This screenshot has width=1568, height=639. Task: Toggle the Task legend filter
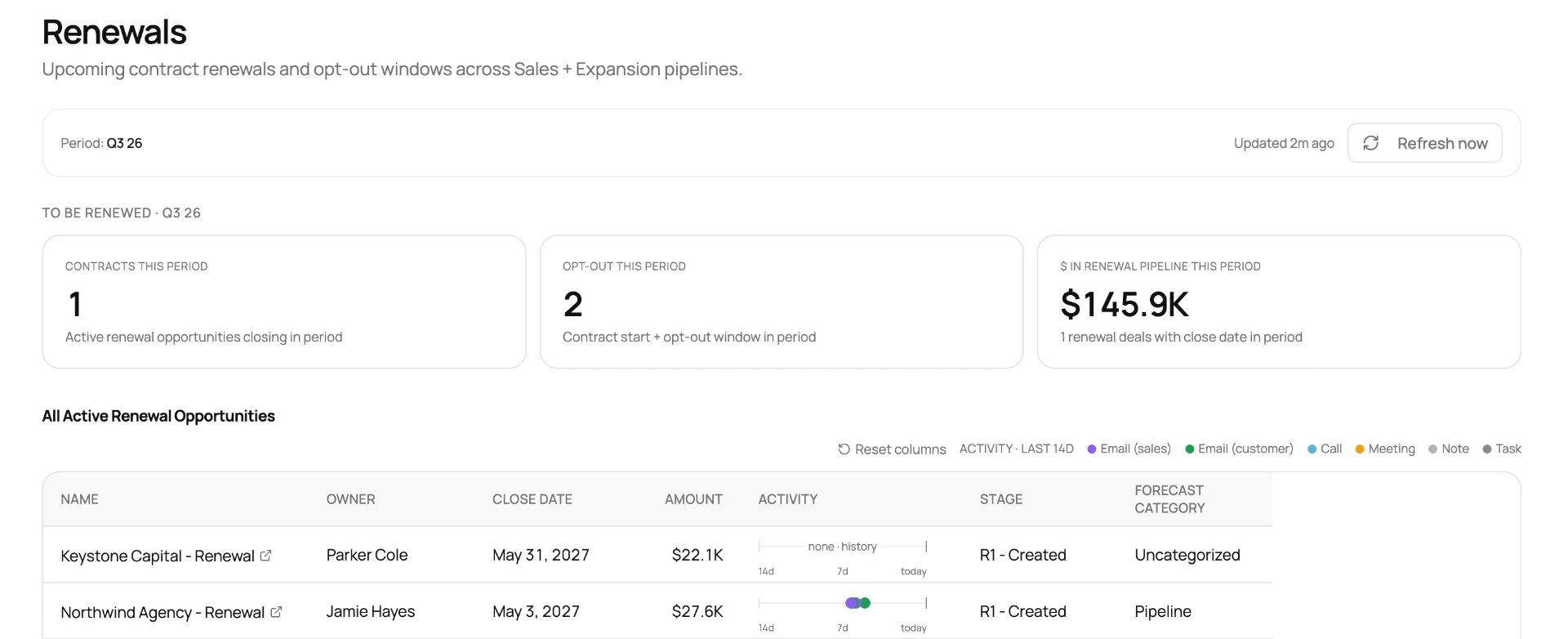coord(1502,449)
